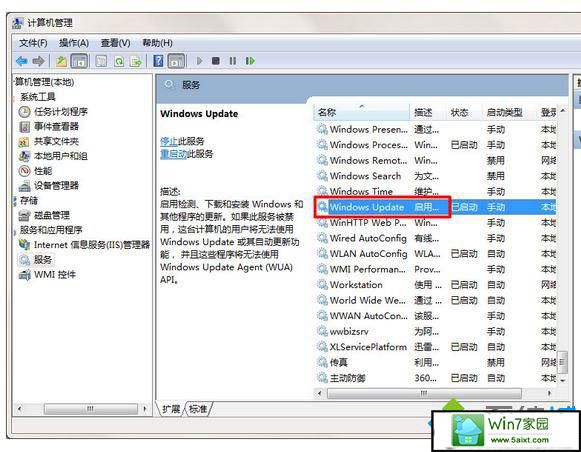Select the WWAN AutoCon... service row
Screen dimensions: 581x452
436,316
